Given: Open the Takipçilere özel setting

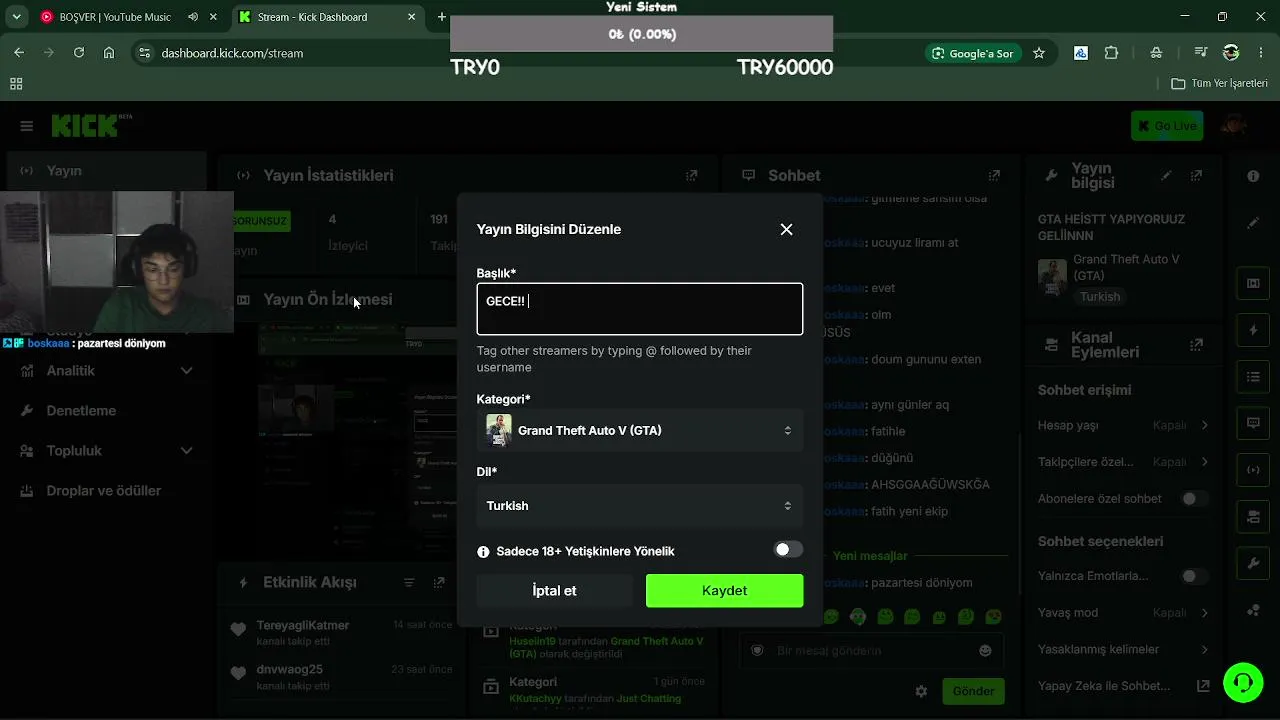Looking at the screenshot, I should tap(1124, 462).
